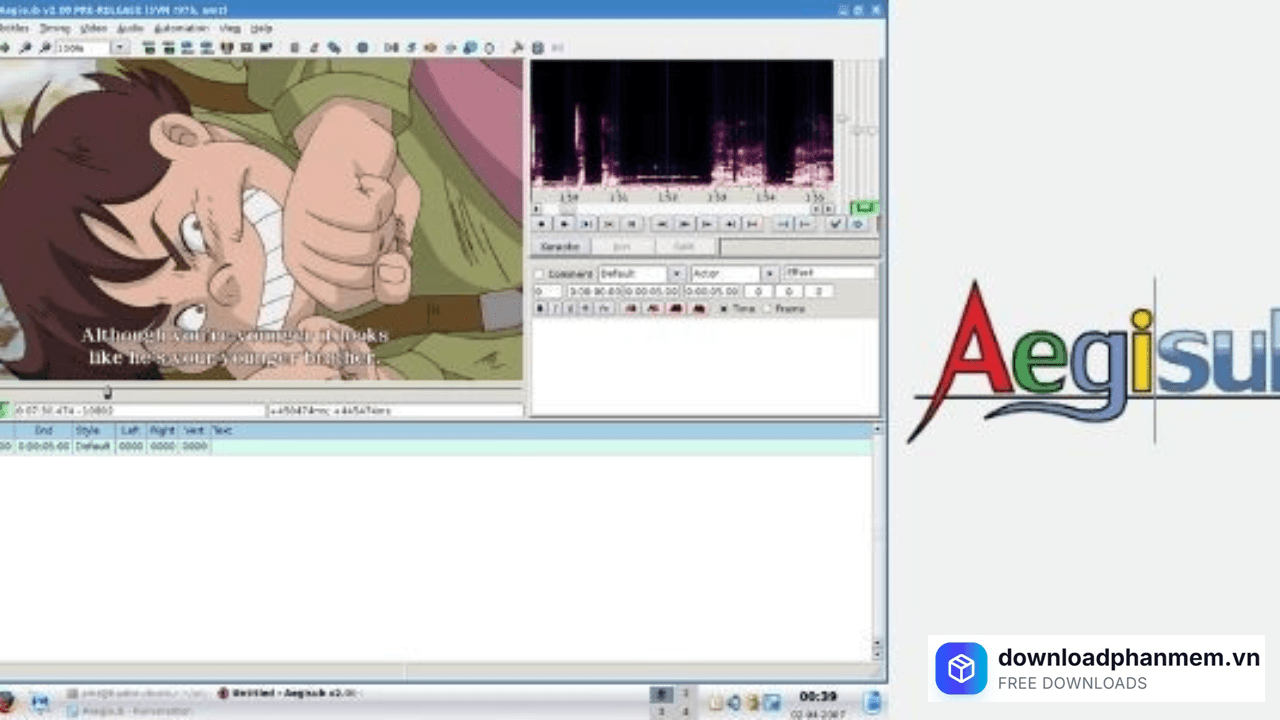Play audio from selection to end of file
Image resolution: width=1280 pixels, height=720 pixels.
[x=752, y=224]
